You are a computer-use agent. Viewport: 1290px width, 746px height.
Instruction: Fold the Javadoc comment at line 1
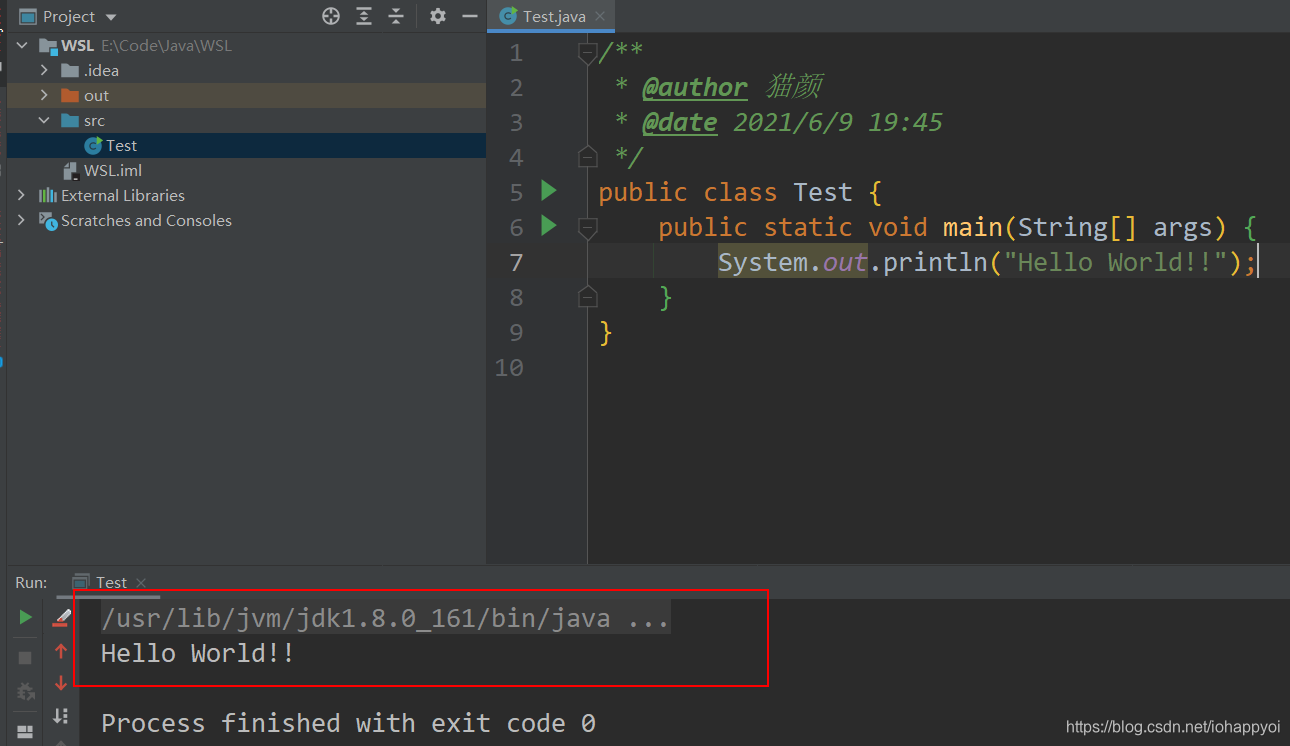(588, 53)
